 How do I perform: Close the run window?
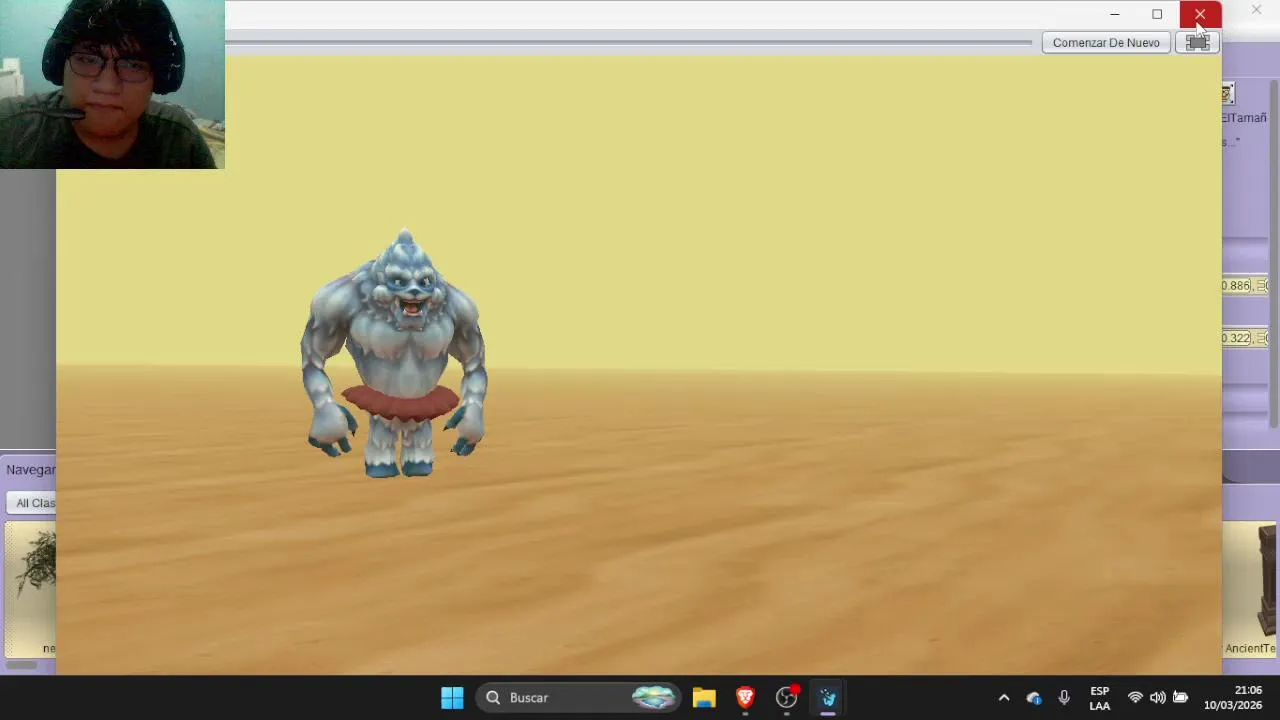point(1199,14)
